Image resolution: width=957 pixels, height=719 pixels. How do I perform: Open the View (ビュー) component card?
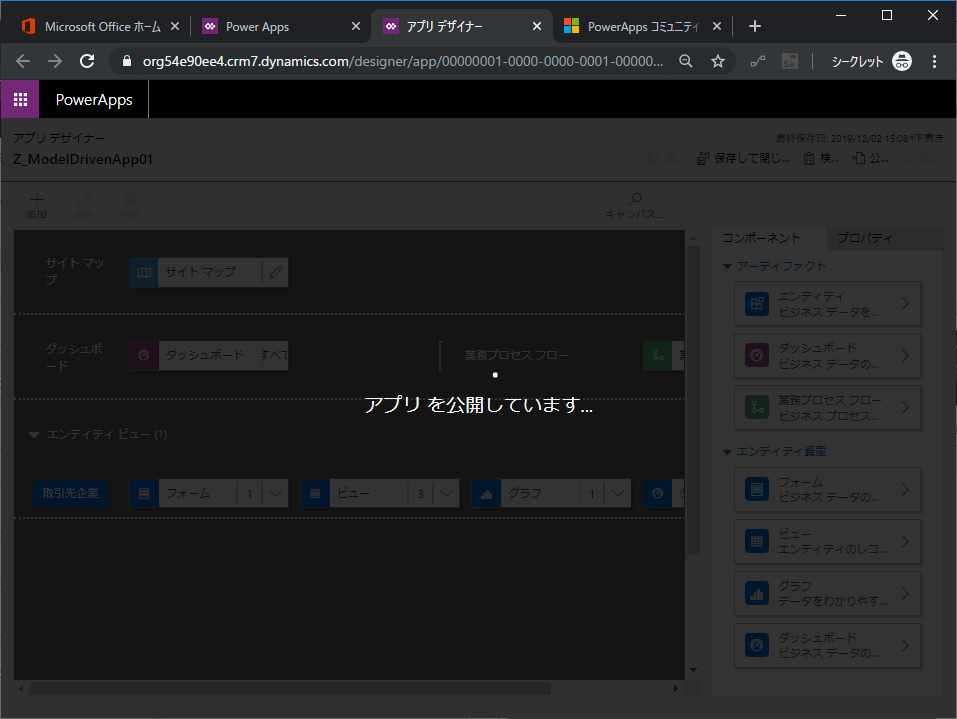click(x=827, y=541)
